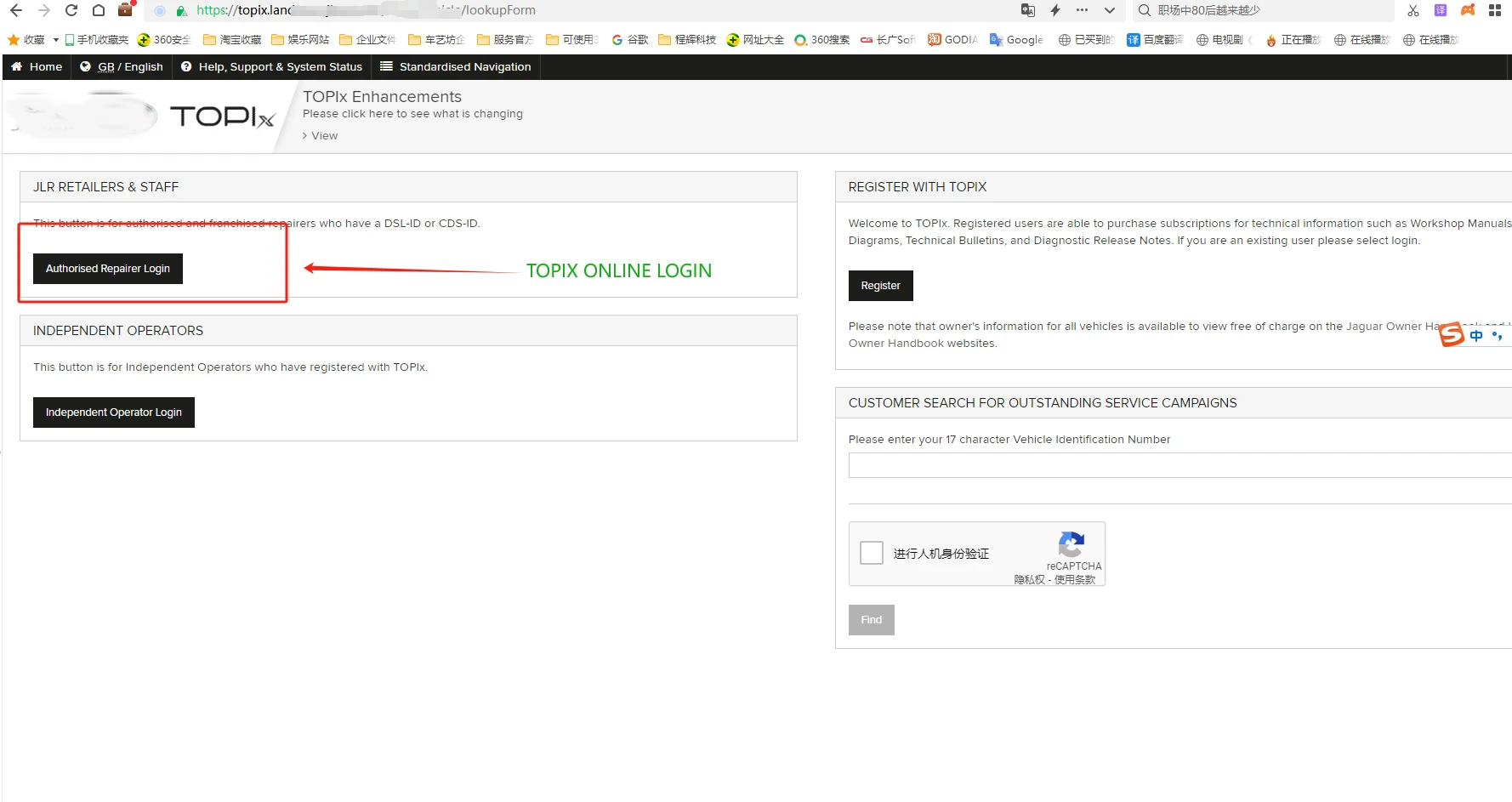Click the browser forward arrow
Image resolution: width=1512 pixels, height=802 pixels.
coord(44,10)
